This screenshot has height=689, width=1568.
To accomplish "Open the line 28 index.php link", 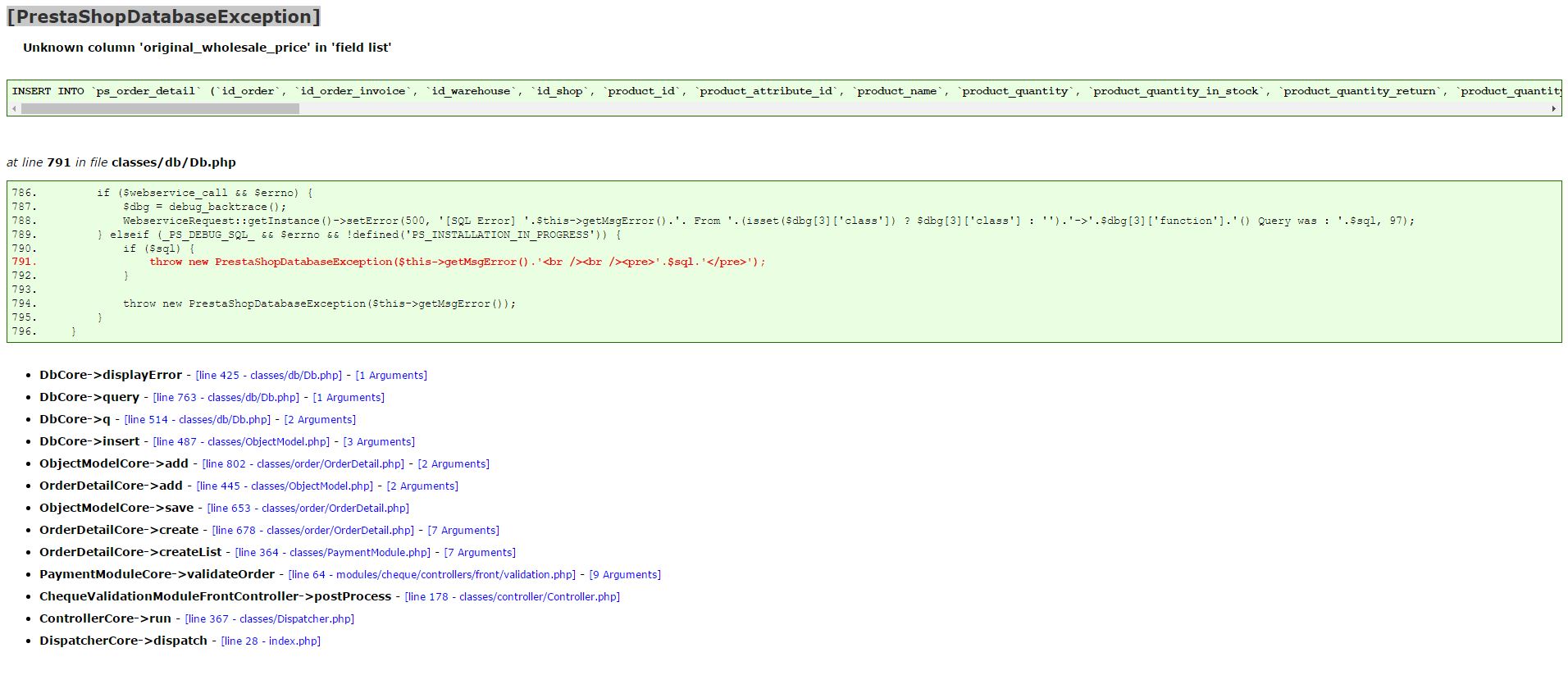I will pos(271,641).
